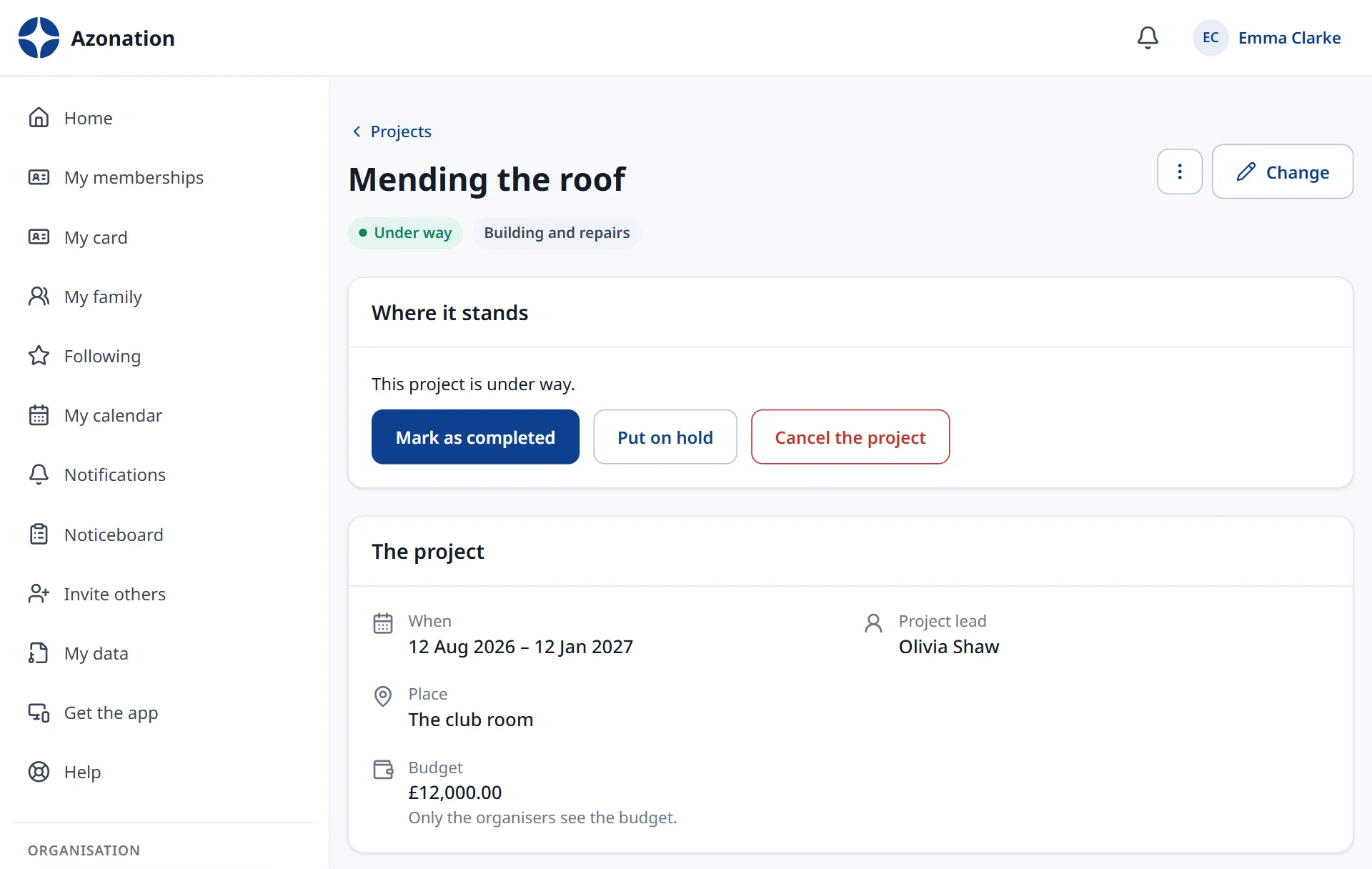This screenshot has height=869, width=1372.
Task: Click Cancel the project button
Action: coord(850,437)
